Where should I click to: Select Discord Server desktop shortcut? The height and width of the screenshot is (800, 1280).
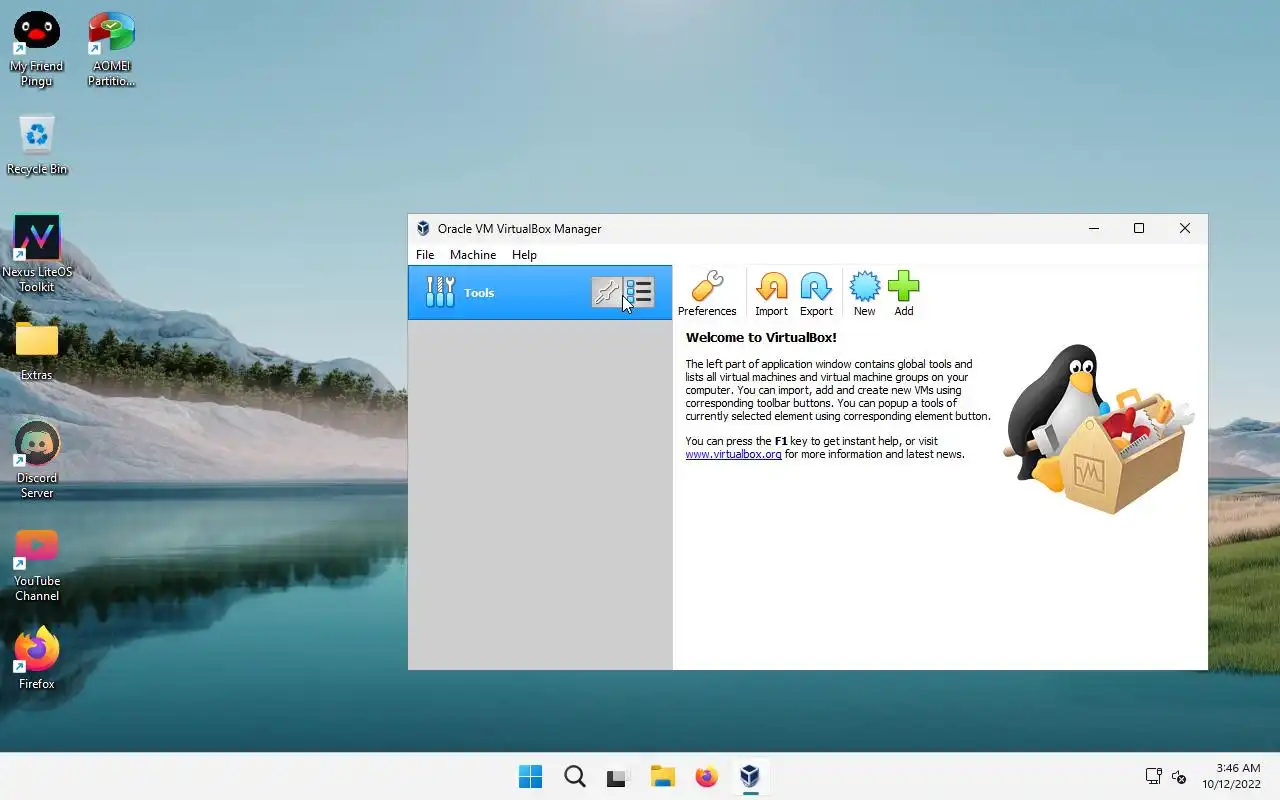pos(37,460)
